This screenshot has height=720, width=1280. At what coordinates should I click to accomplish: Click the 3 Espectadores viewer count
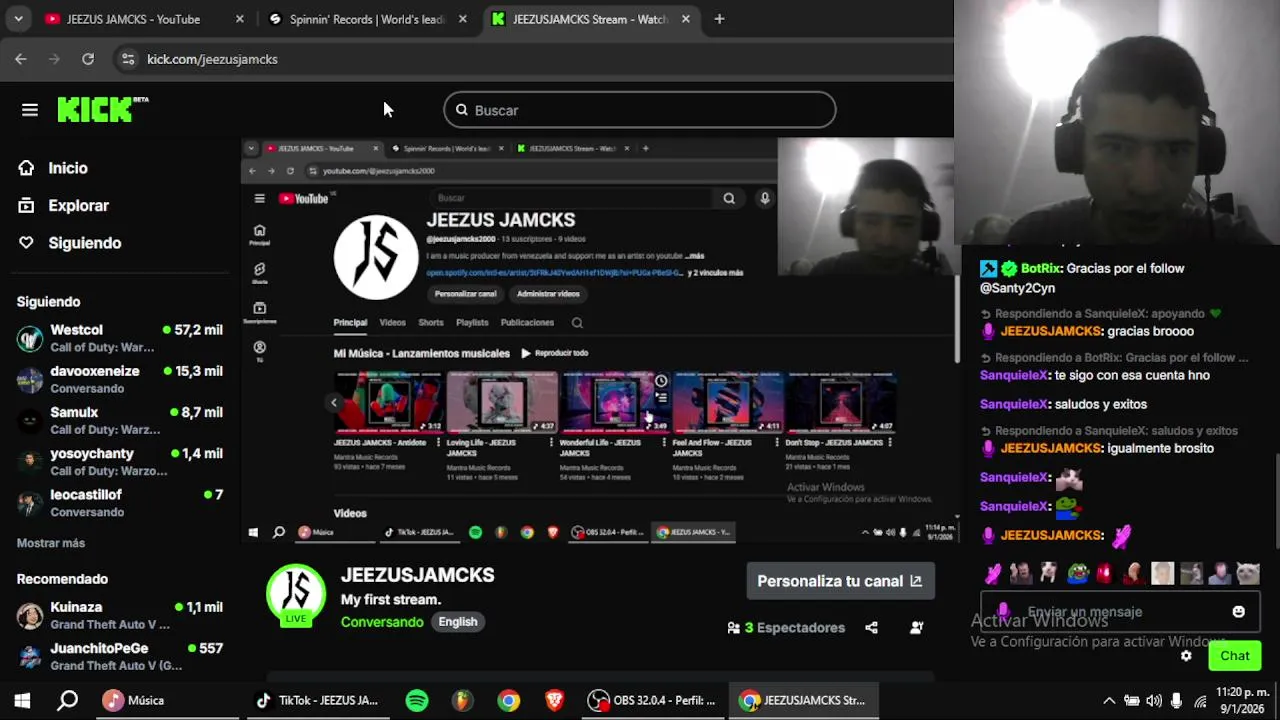(x=787, y=628)
